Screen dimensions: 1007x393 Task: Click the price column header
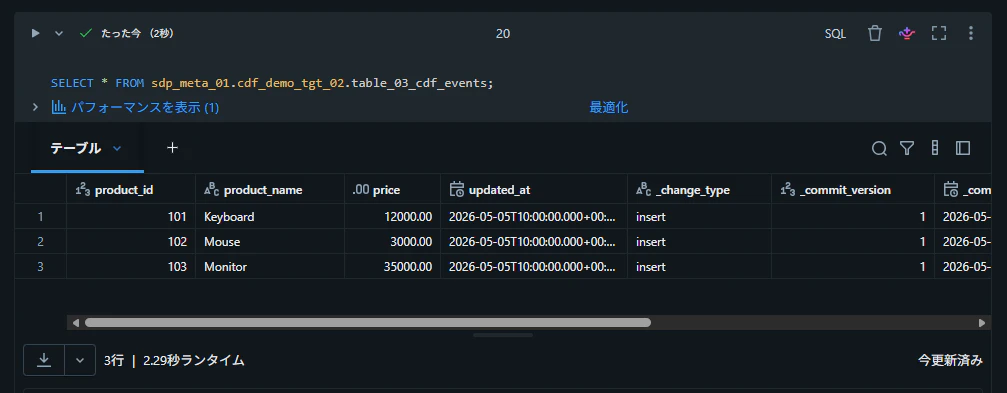(392, 189)
